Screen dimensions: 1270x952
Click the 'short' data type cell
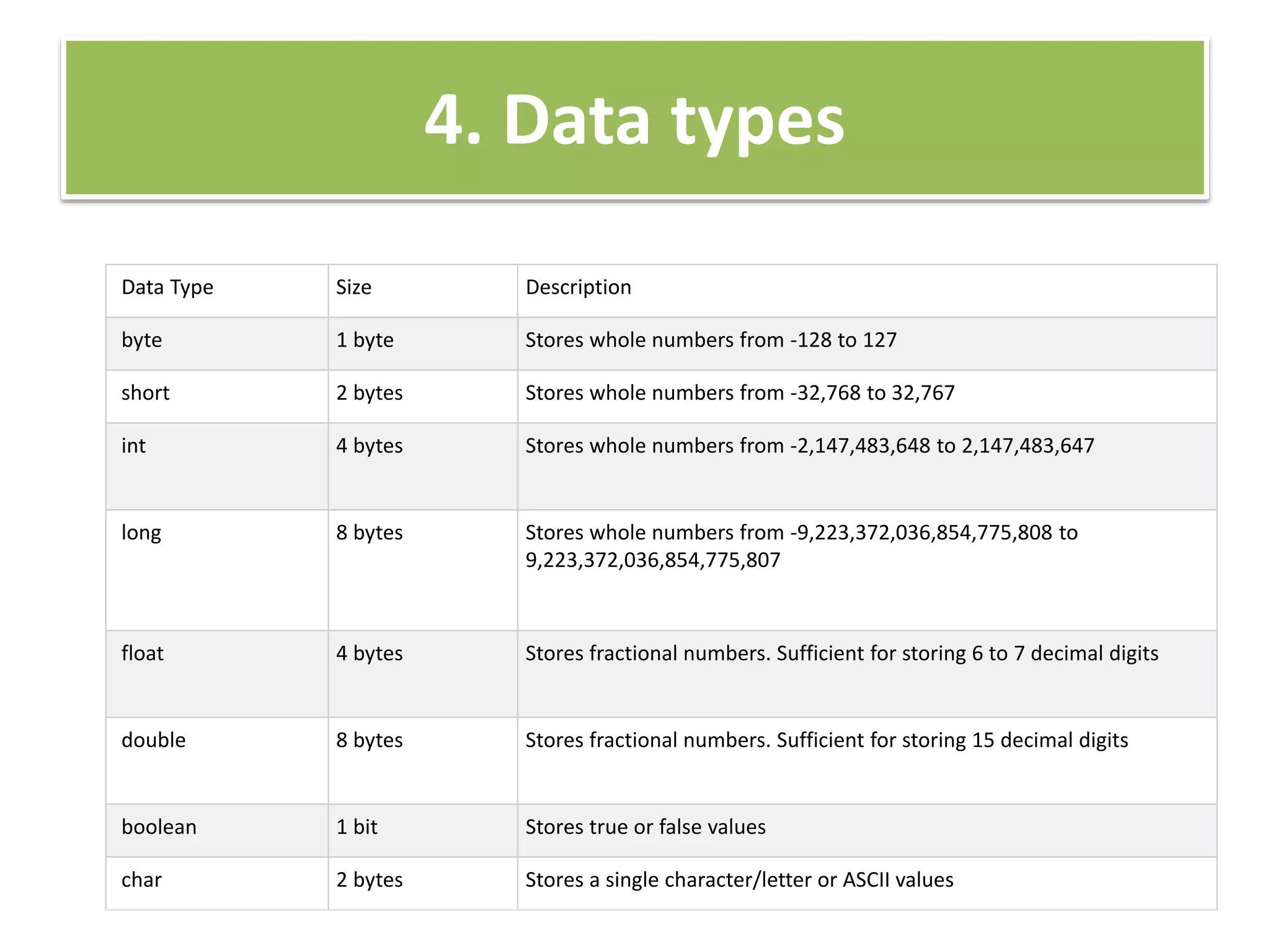pyautogui.click(x=217, y=397)
